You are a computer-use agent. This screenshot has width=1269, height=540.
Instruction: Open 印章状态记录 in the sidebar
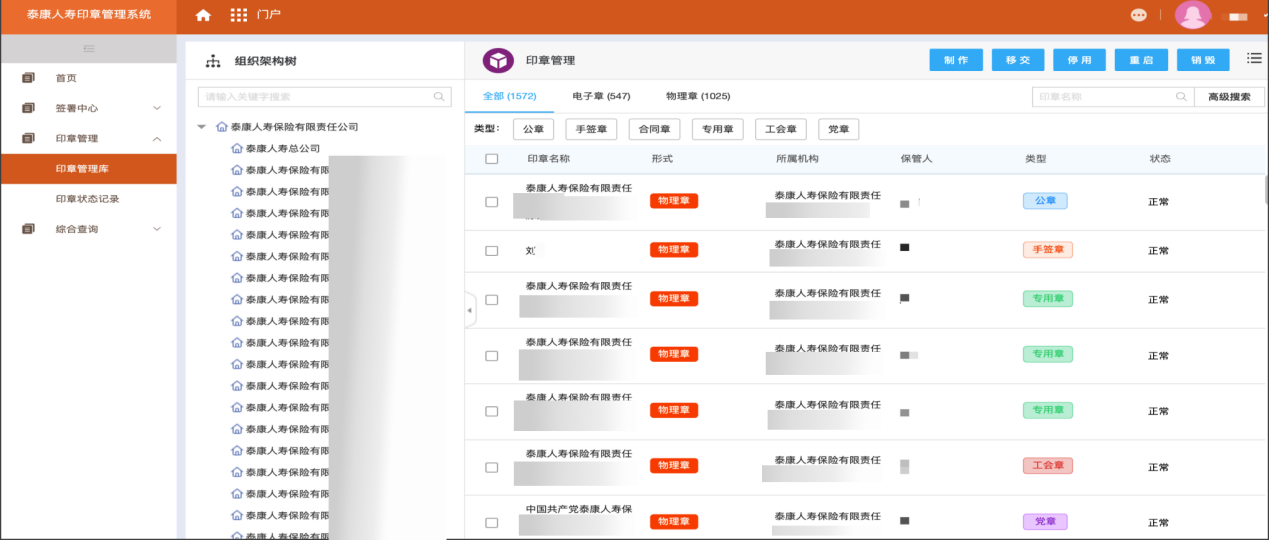coord(88,199)
